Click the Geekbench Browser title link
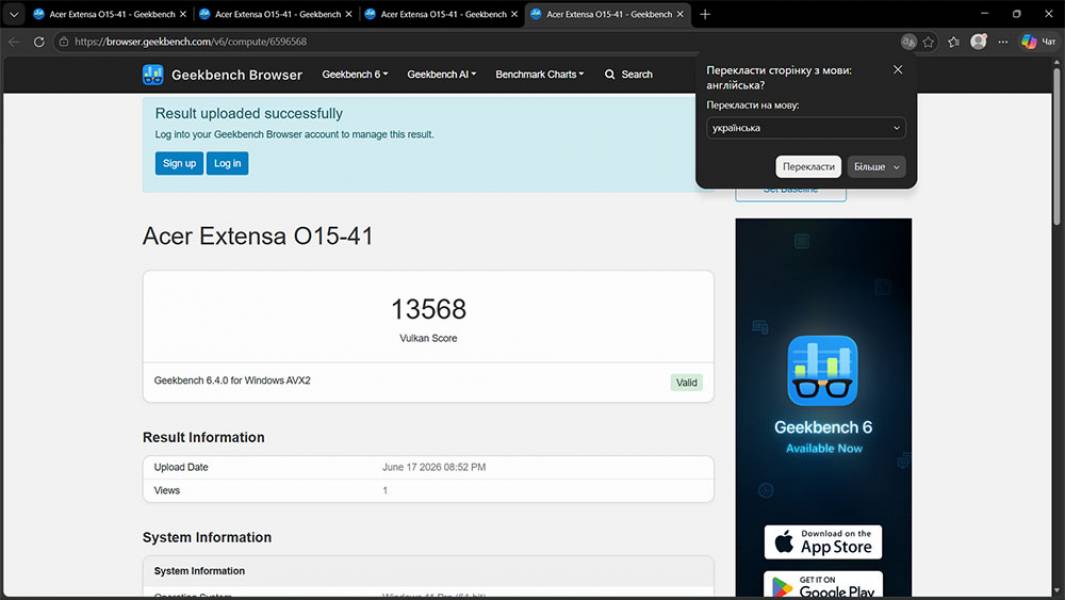Screen dimensions: 1065x600 236,75
